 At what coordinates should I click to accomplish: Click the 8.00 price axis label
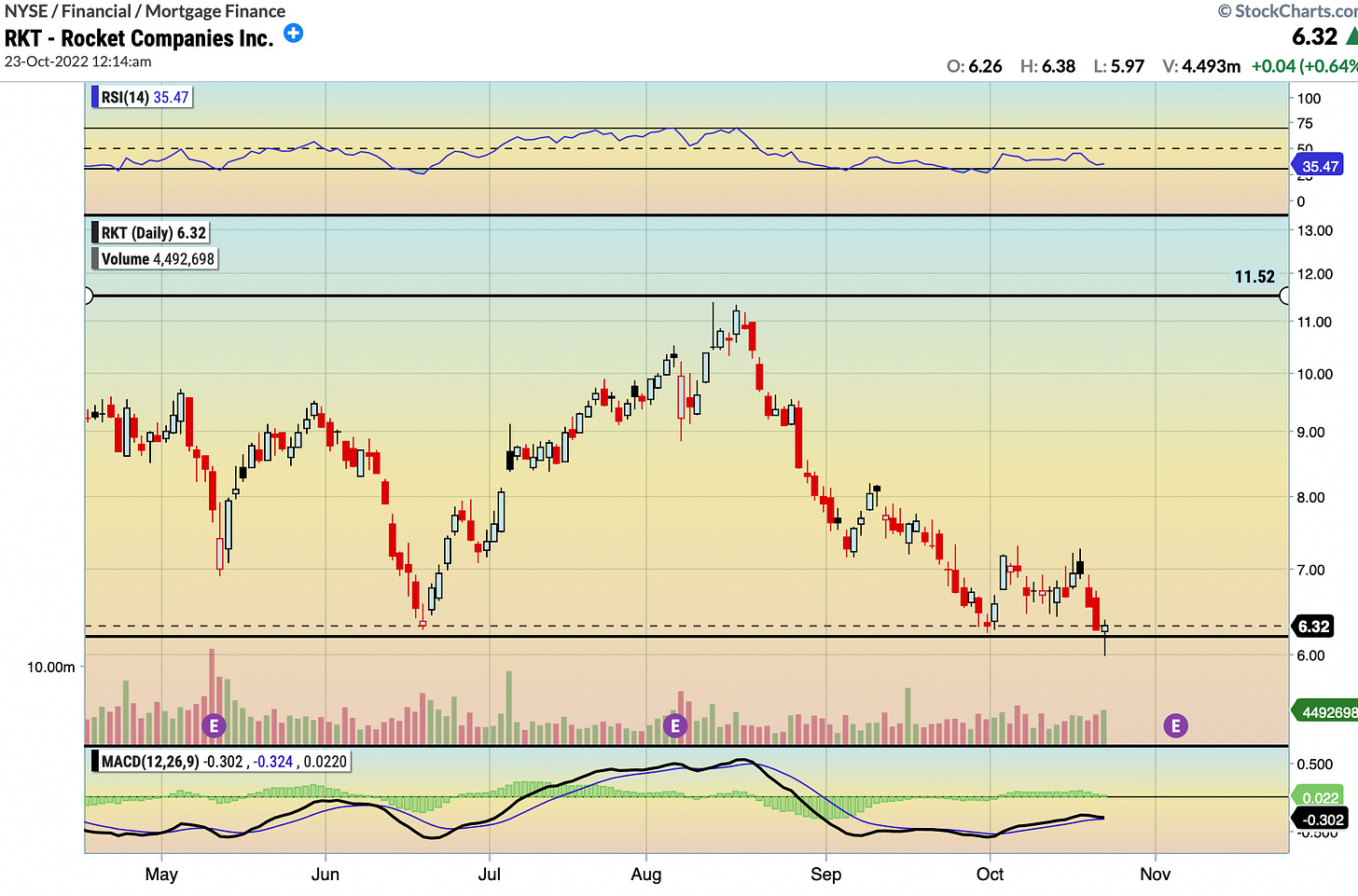point(1310,497)
